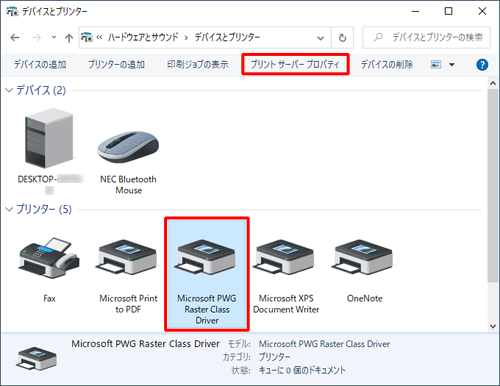Click the view change icon in toolbar

[x=436, y=65]
